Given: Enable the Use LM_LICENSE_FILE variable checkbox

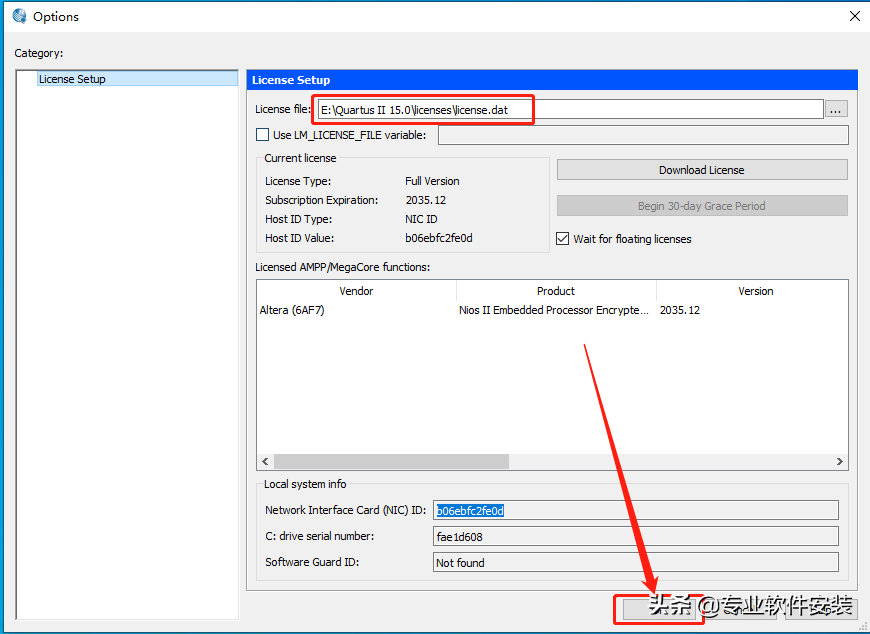Looking at the screenshot, I should click(x=262, y=135).
